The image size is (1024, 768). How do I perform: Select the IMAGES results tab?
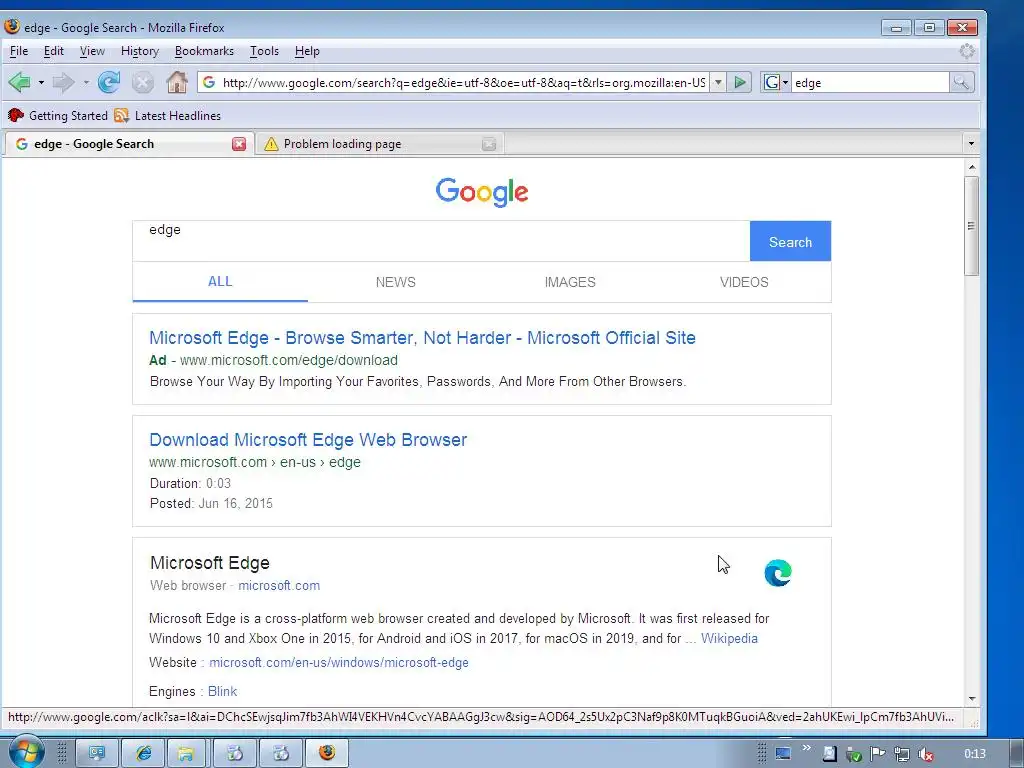569,282
